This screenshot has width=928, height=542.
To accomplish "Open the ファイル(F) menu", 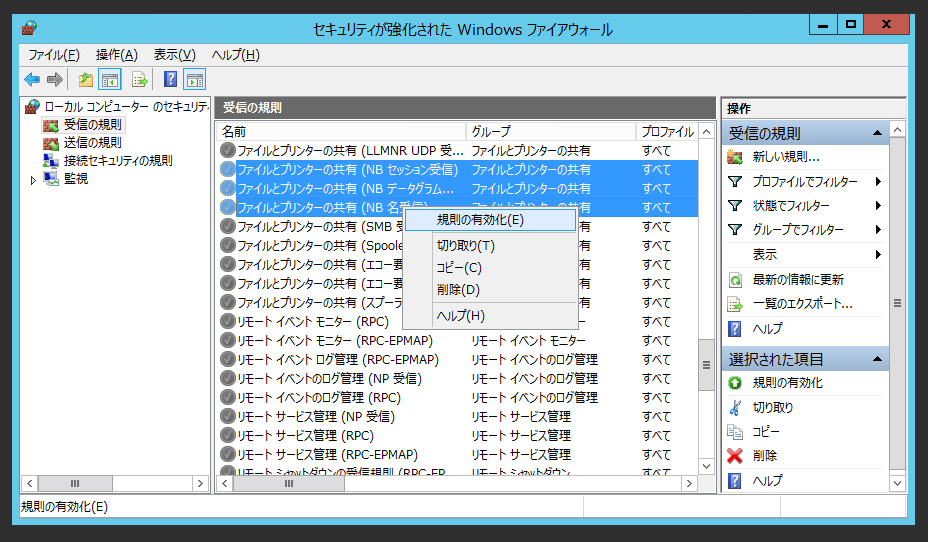I will (x=54, y=55).
